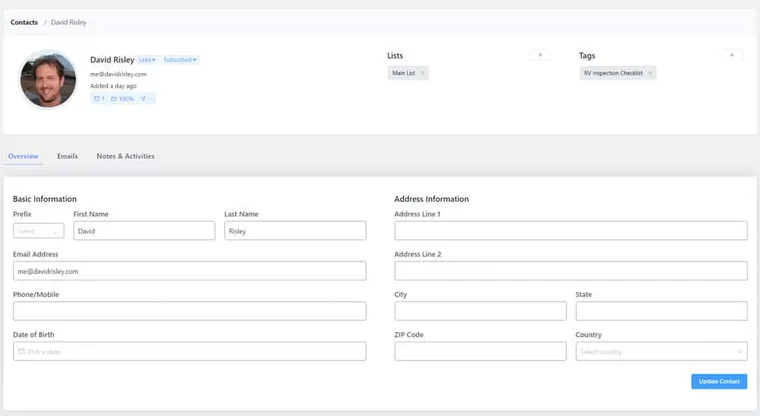Click the David Risley breadcrumb text

68,22
